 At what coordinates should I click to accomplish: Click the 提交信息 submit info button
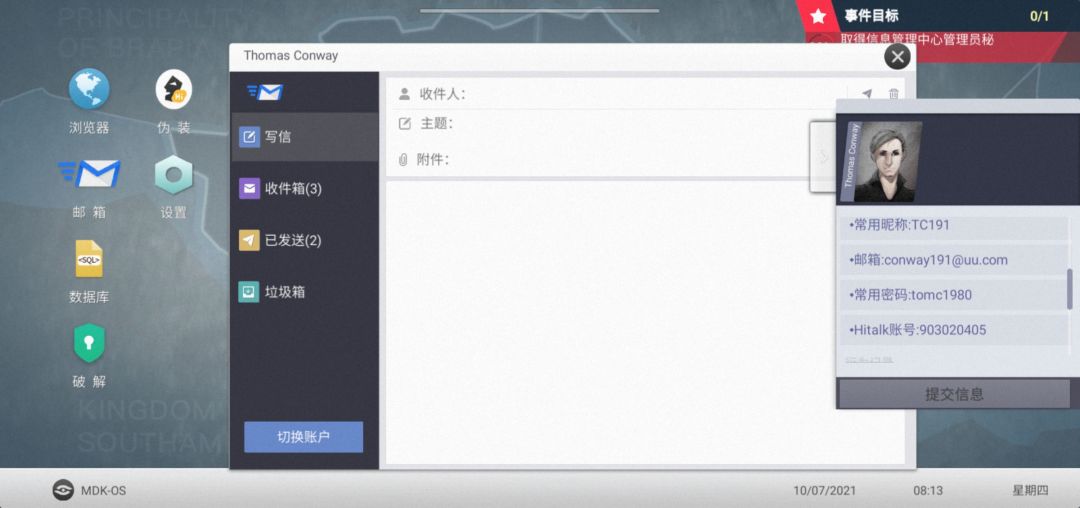(954, 394)
